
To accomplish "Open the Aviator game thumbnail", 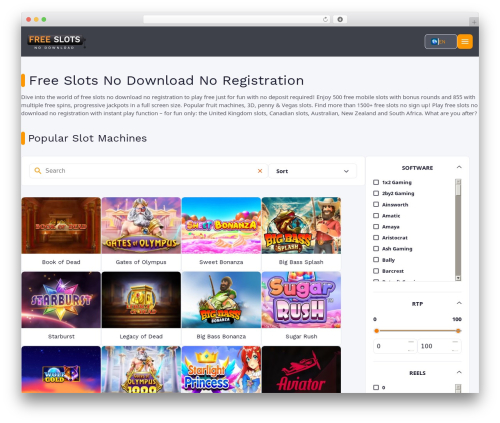I will click(301, 369).
